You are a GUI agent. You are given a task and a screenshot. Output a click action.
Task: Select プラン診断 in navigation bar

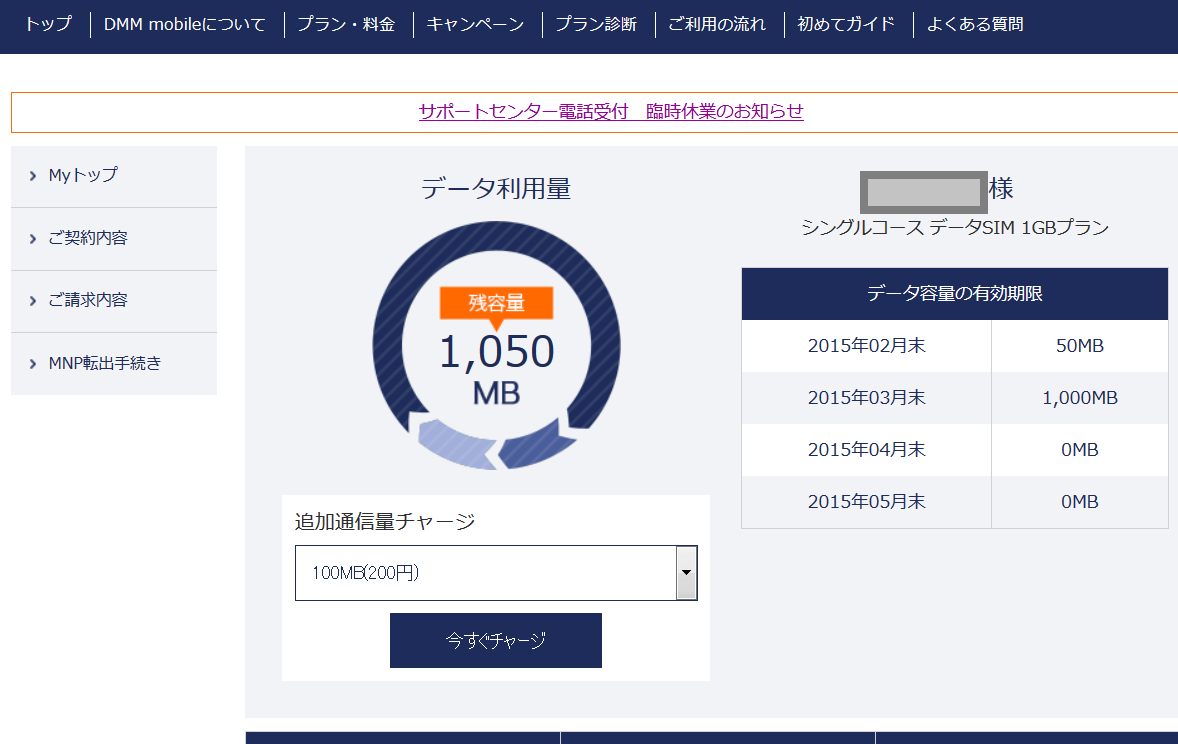tap(597, 24)
